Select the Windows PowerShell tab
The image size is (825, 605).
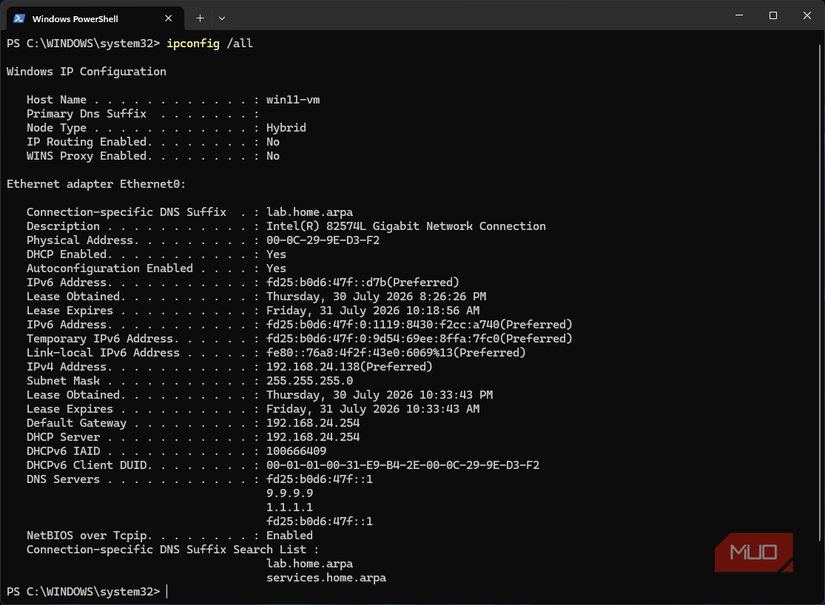click(95, 18)
